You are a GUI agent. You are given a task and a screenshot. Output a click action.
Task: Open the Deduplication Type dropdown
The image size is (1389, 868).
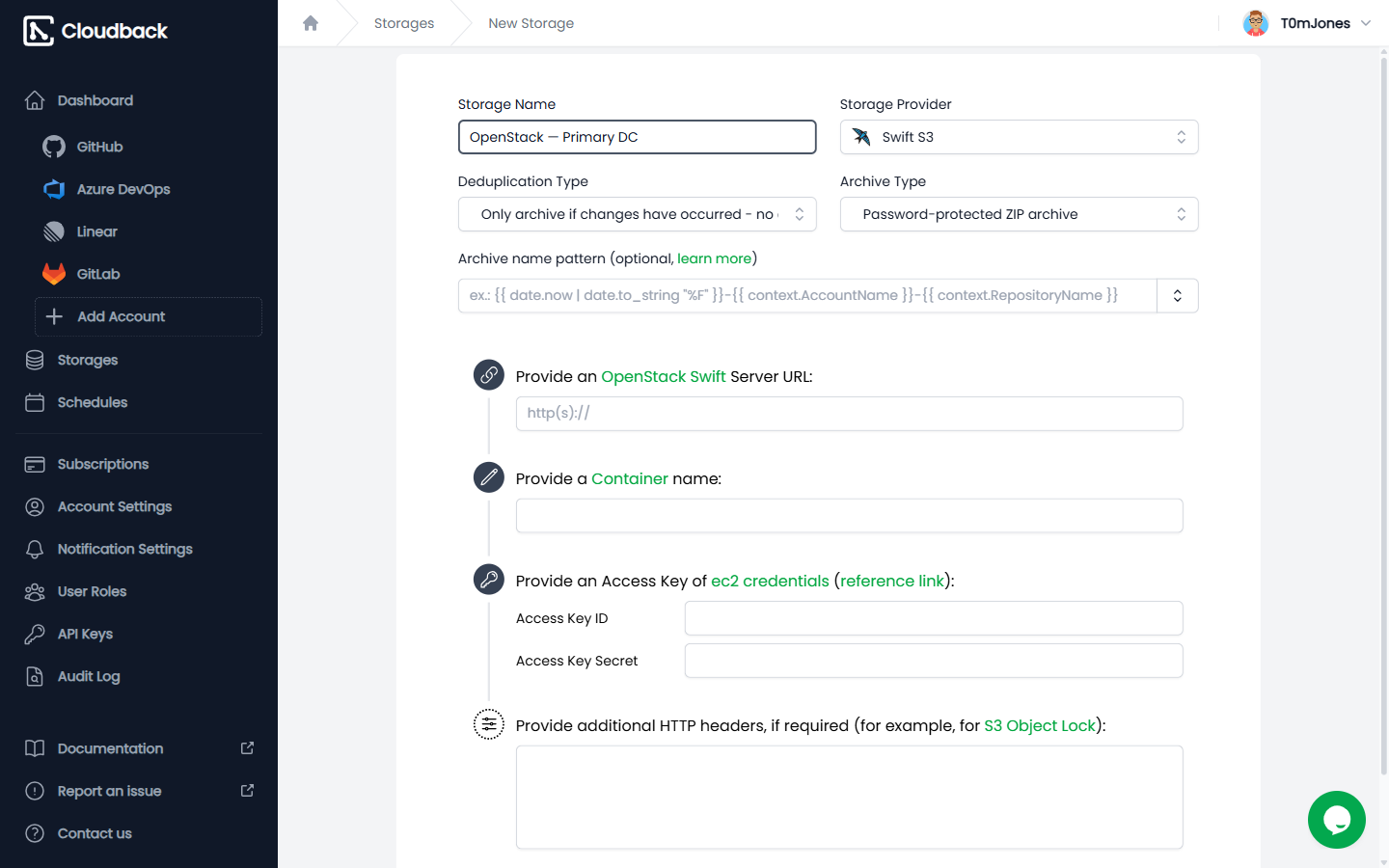[638, 214]
